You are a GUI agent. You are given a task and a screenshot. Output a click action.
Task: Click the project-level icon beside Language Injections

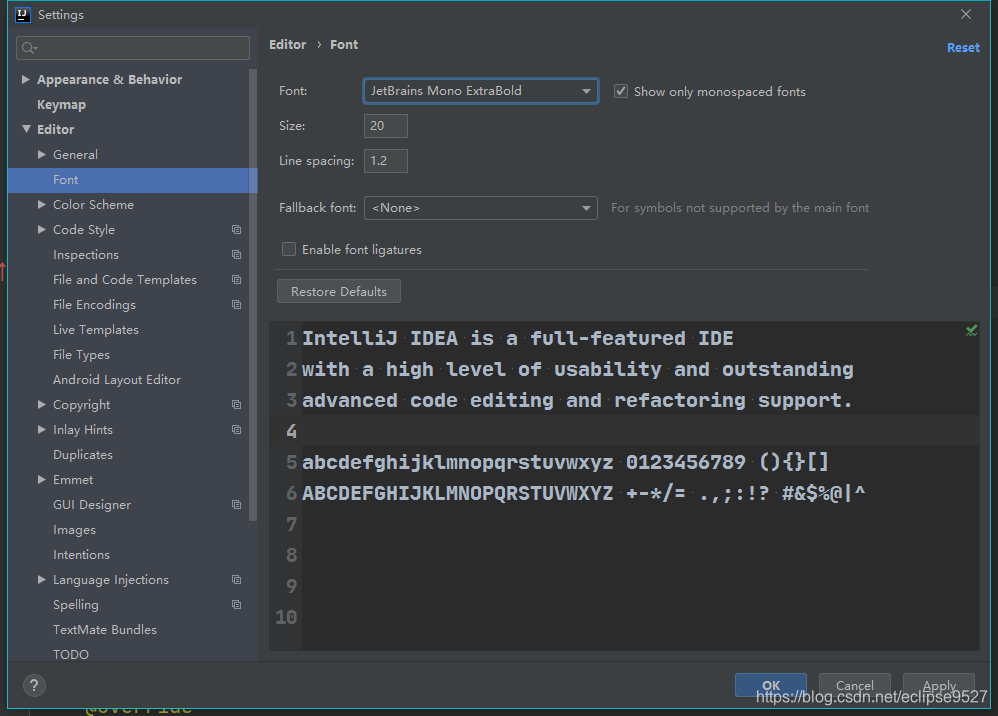click(x=237, y=580)
